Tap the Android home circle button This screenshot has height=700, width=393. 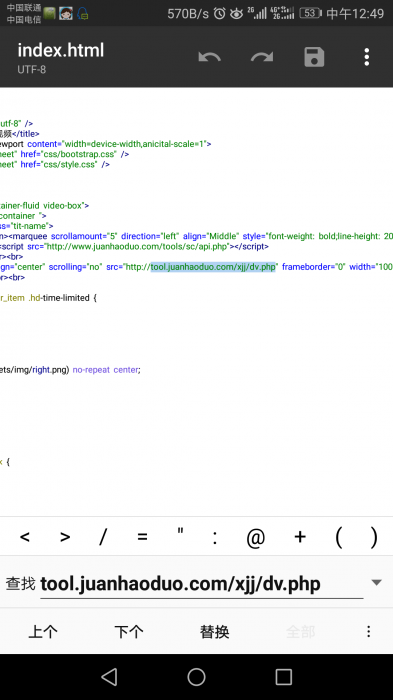tap(196, 677)
